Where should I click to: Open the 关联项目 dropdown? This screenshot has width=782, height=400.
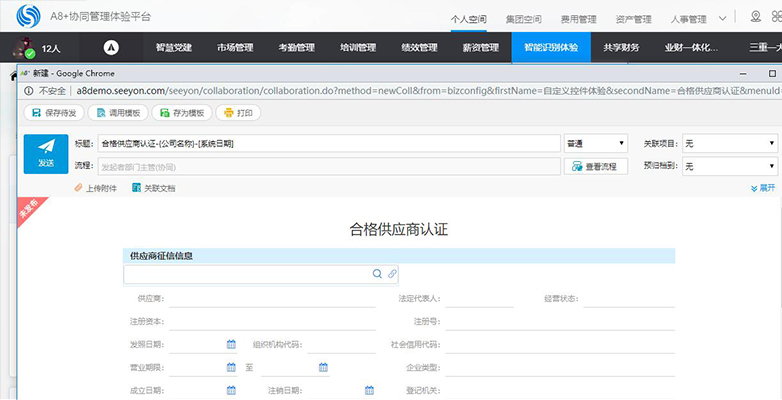(x=730, y=144)
